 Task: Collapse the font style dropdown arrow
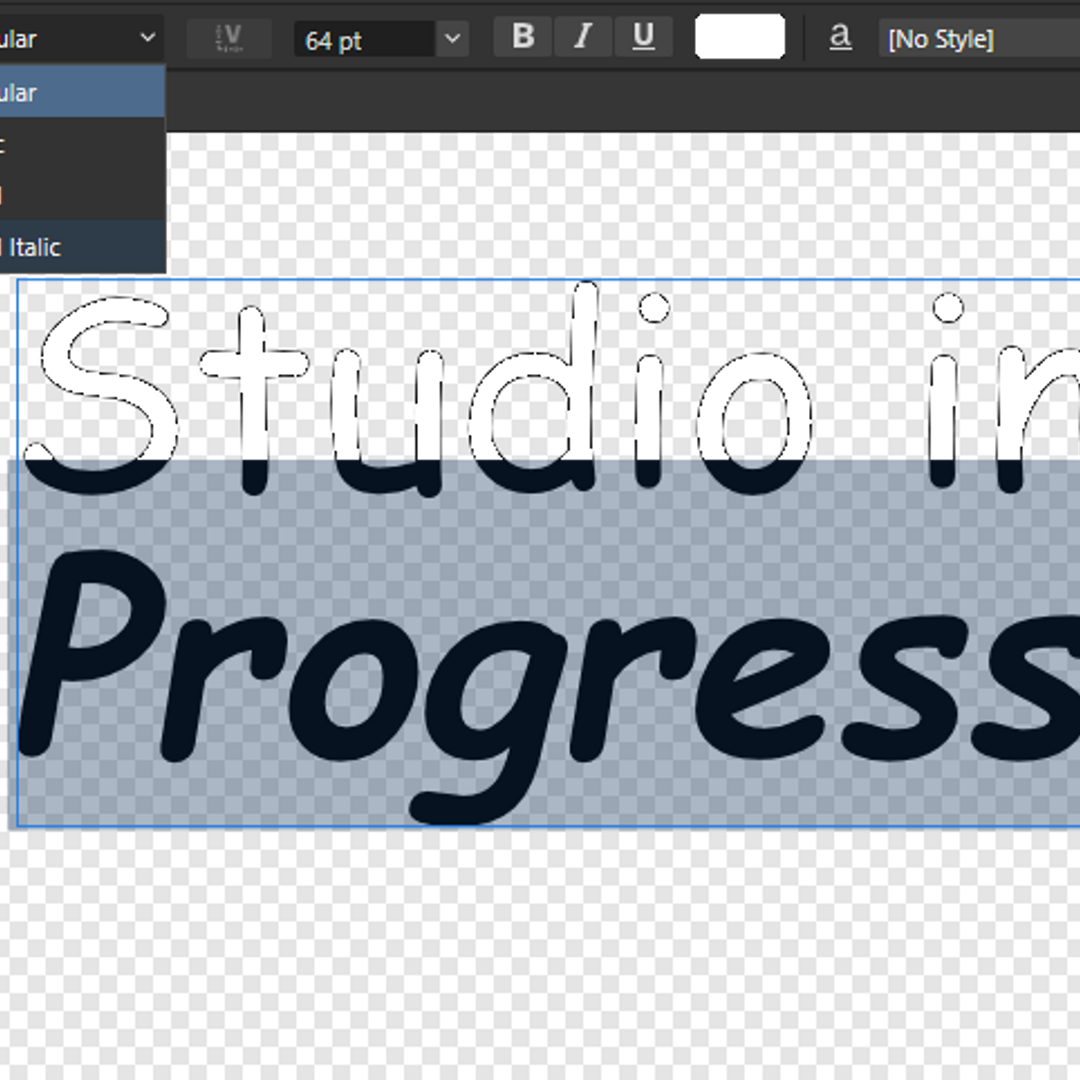pos(148,38)
